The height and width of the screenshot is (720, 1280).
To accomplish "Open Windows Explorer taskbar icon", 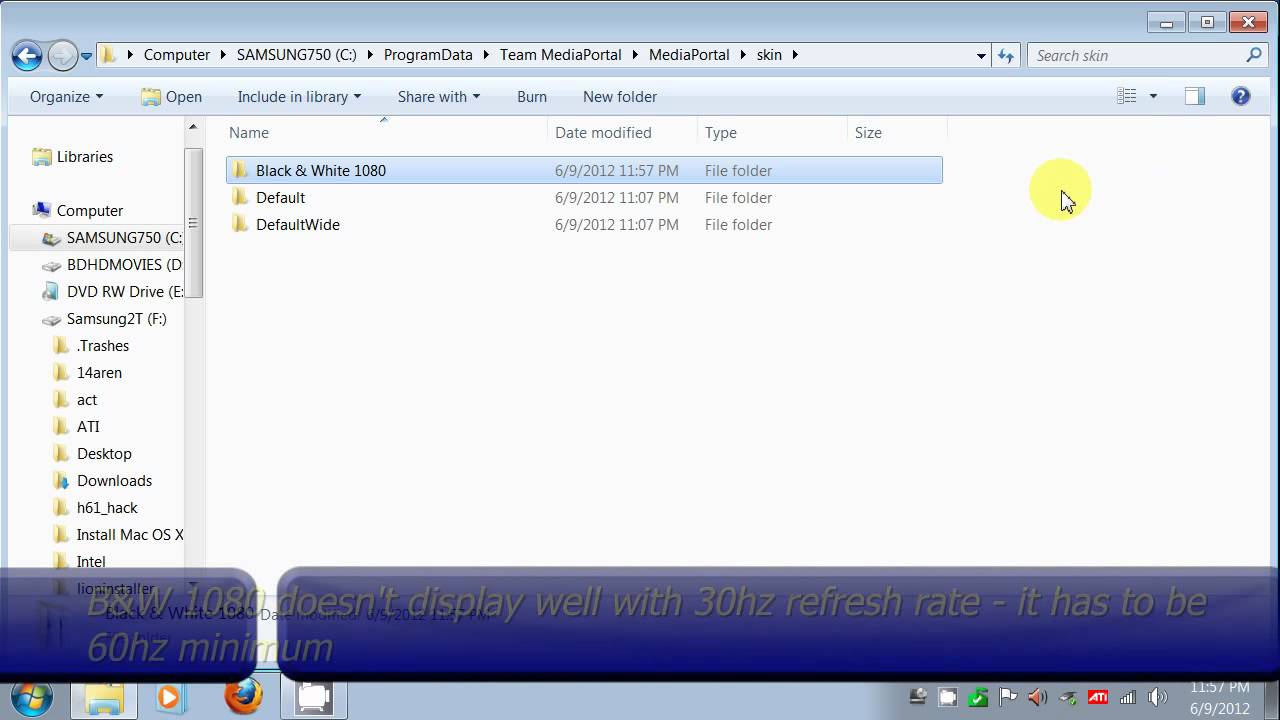I will pos(103,697).
